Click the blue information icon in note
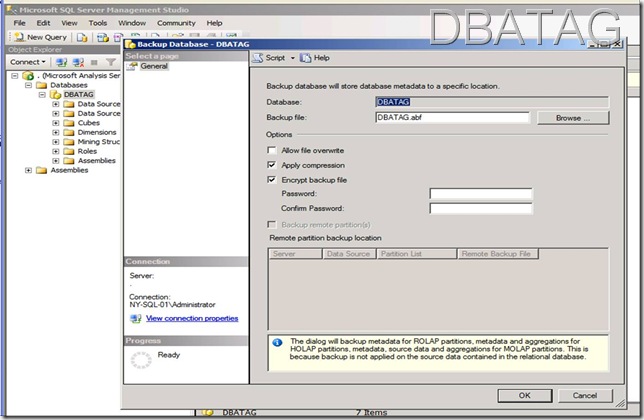 [x=277, y=342]
